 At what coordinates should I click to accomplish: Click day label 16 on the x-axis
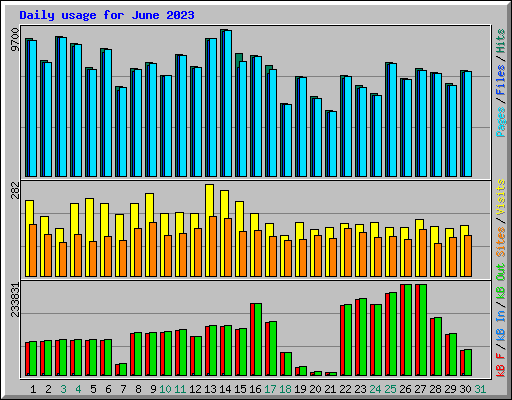pyautogui.click(x=255, y=389)
